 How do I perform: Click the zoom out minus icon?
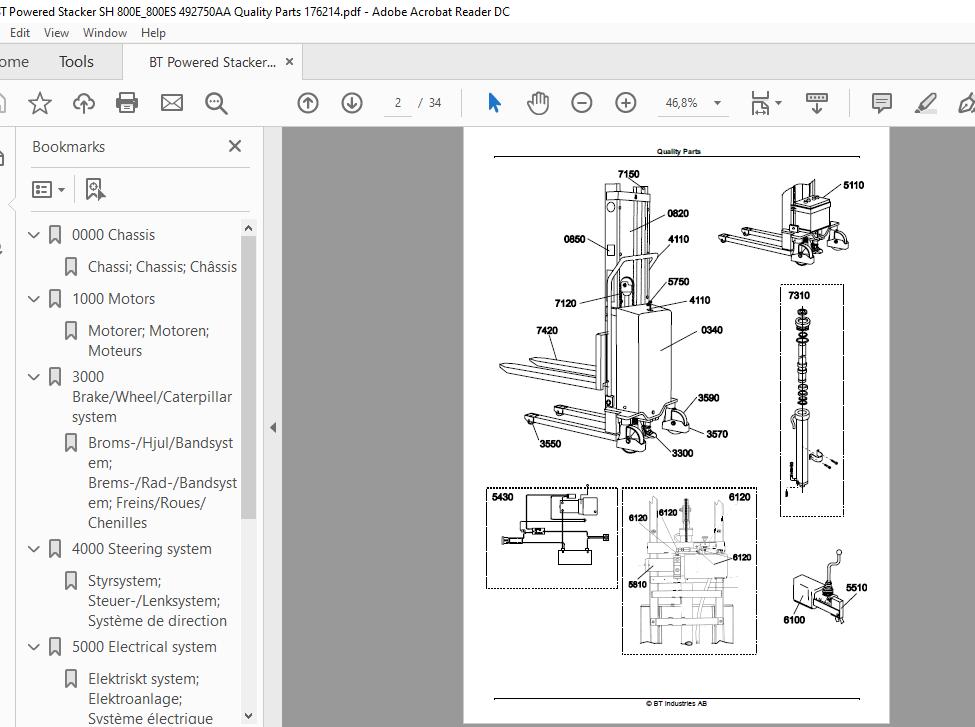pyautogui.click(x=581, y=103)
